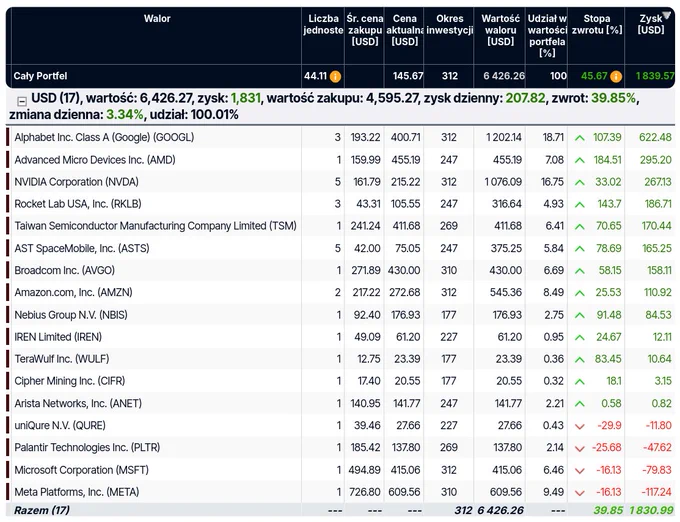The height and width of the screenshot is (522, 680).
Task: Click up arrow in IREN Limited row
Action: [579, 337]
